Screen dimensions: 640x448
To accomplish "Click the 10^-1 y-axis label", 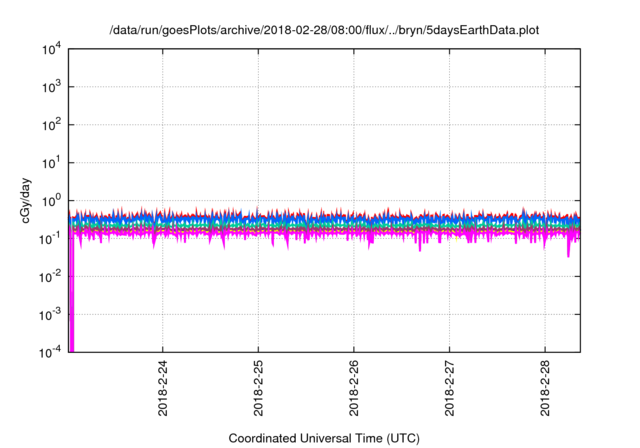I will coord(50,239).
